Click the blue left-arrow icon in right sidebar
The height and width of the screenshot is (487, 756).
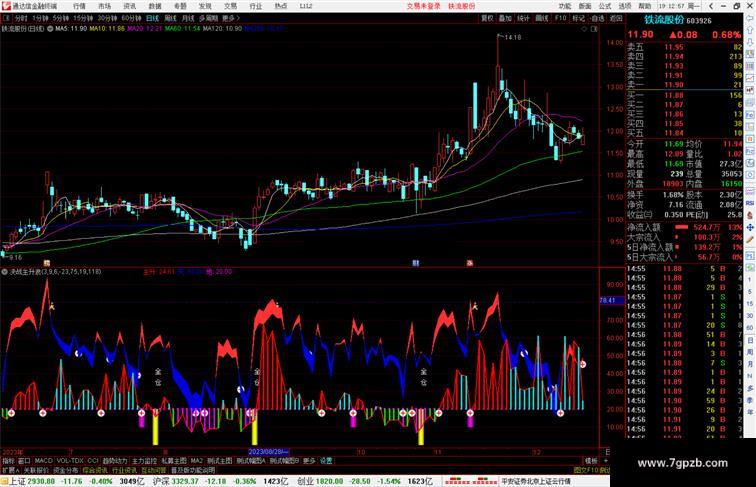tap(750, 18)
